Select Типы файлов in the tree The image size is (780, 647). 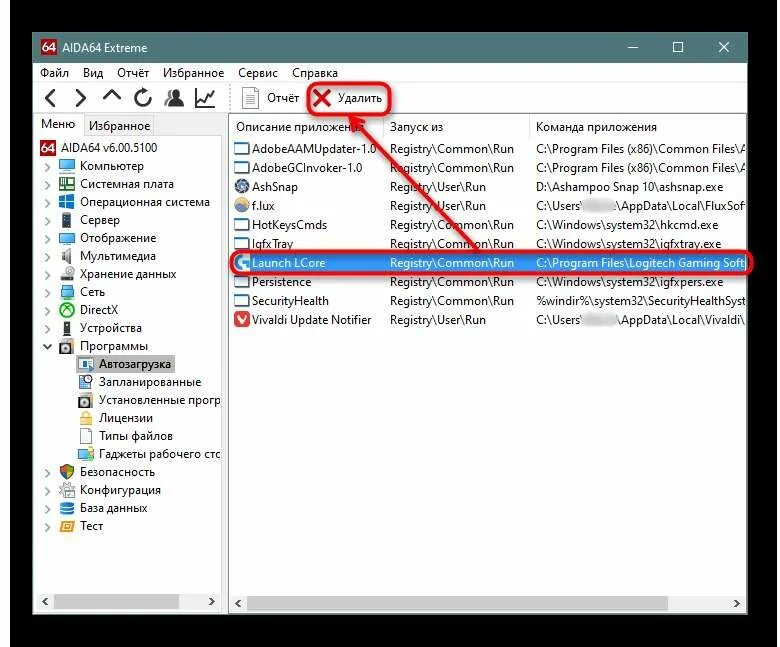135,436
